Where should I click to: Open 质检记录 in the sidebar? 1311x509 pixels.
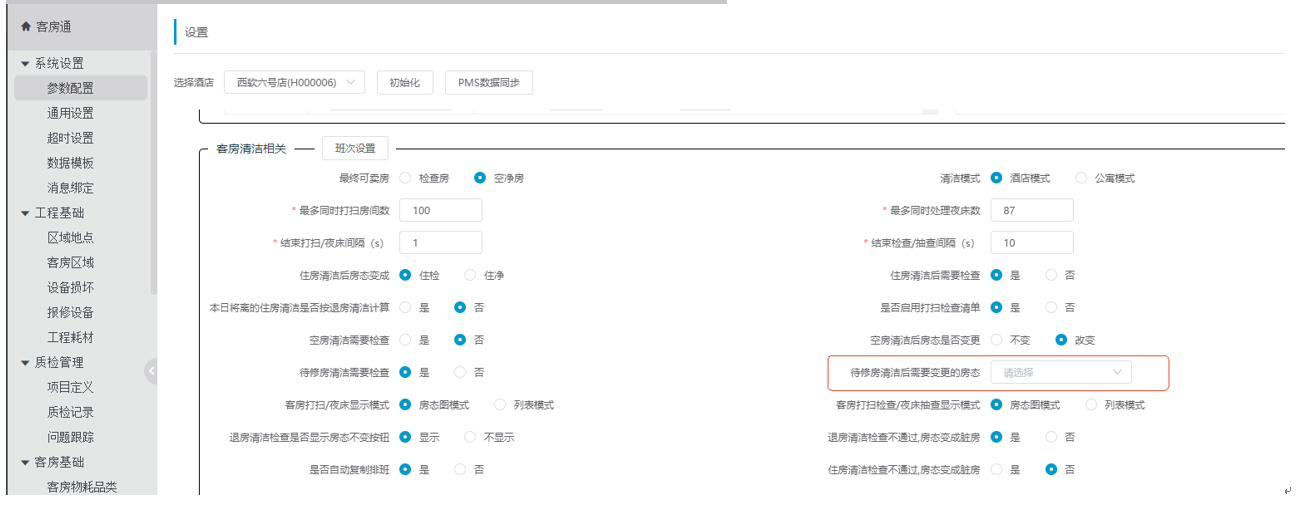click(70, 412)
